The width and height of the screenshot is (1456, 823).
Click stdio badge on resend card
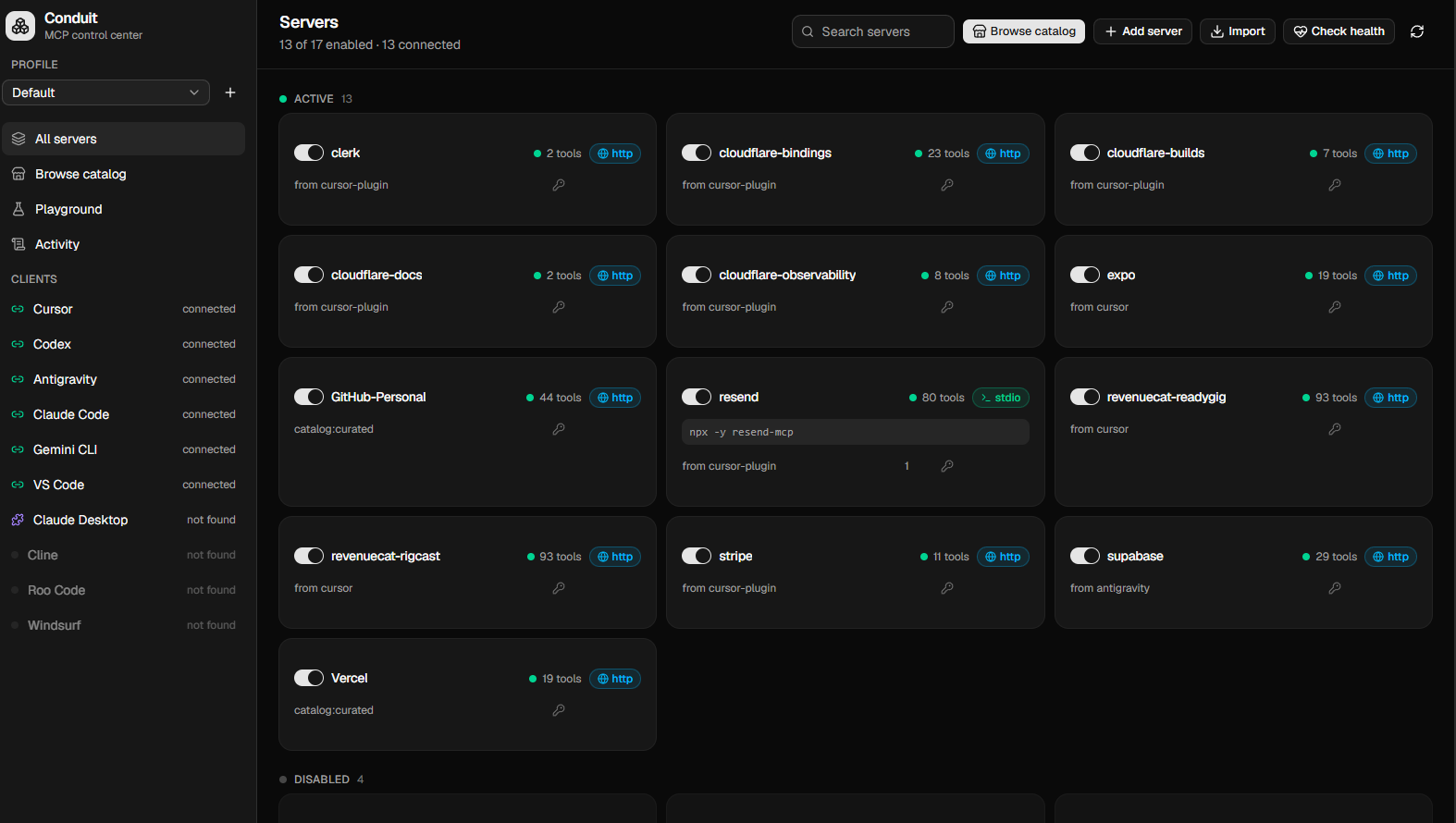[x=1001, y=398]
